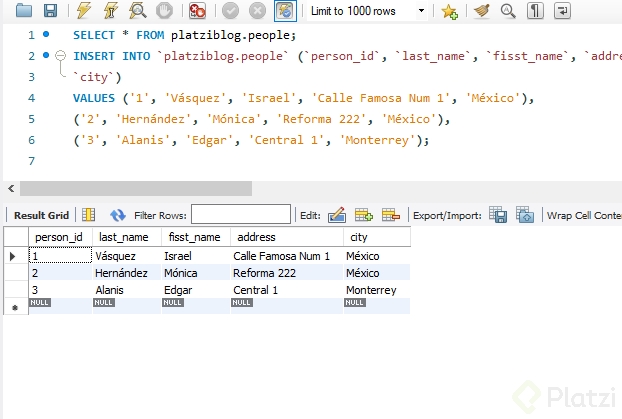Select the Result Grid tab label
Image resolution: width=622 pixels, height=419 pixels.
point(41,215)
